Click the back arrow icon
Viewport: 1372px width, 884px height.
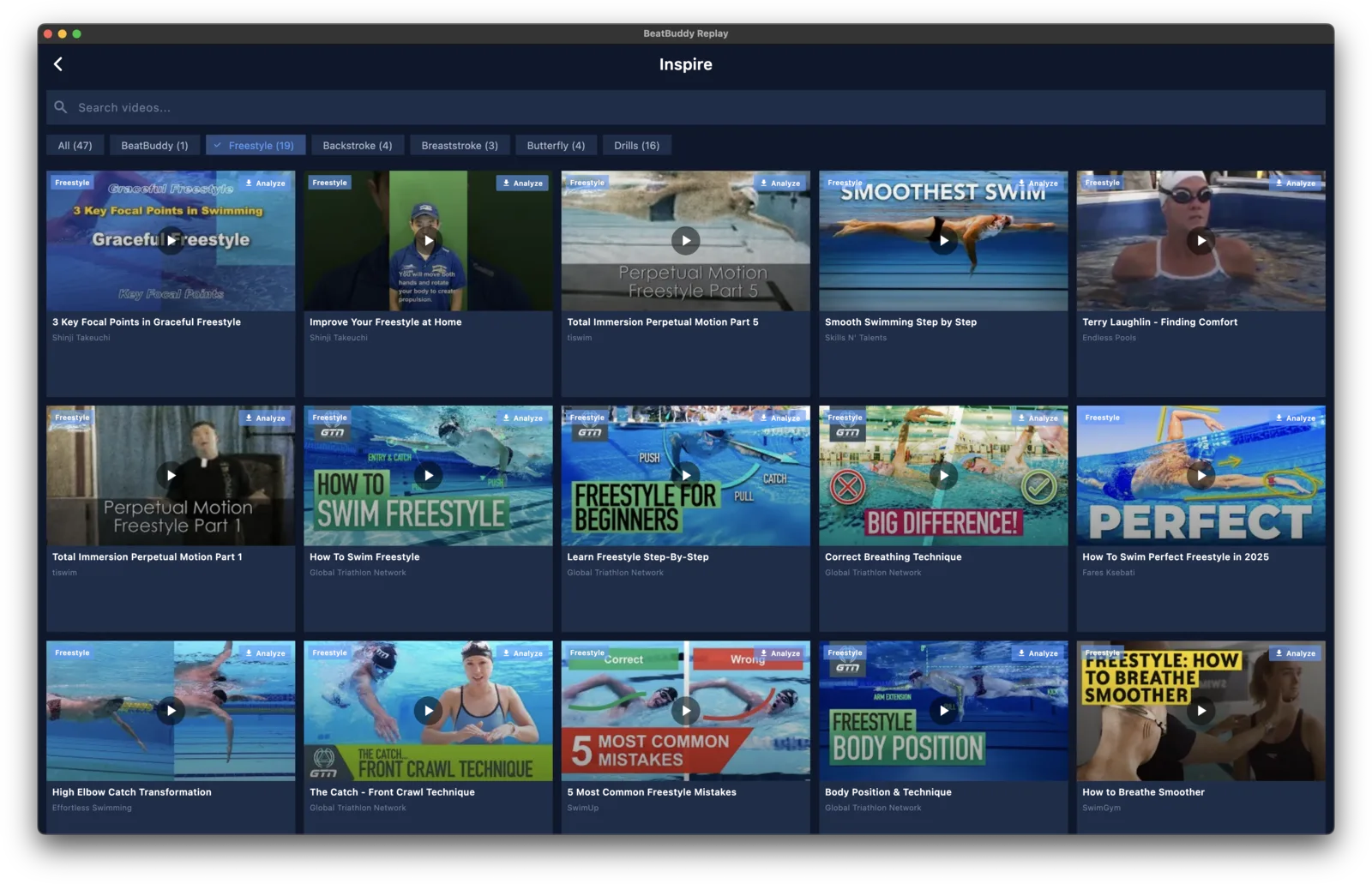click(x=58, y=64)
